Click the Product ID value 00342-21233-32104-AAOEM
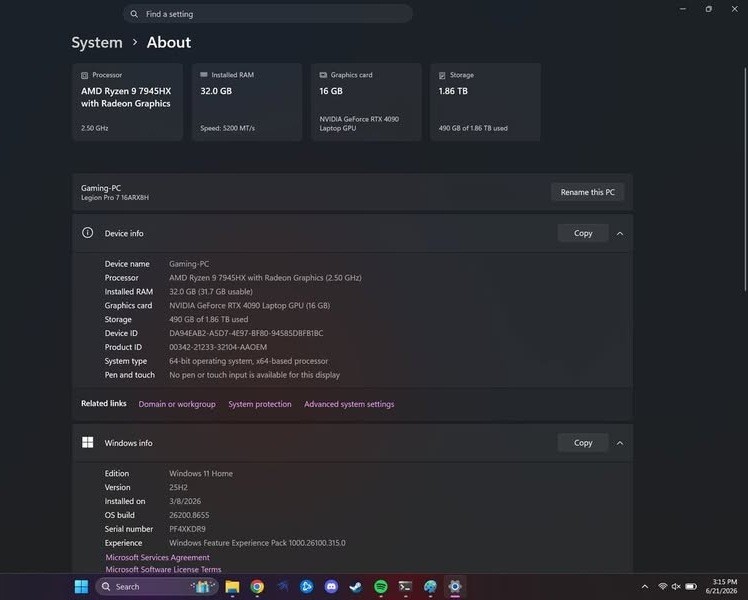The height and width of the screenshot is (600, 748). pos(218,347)
